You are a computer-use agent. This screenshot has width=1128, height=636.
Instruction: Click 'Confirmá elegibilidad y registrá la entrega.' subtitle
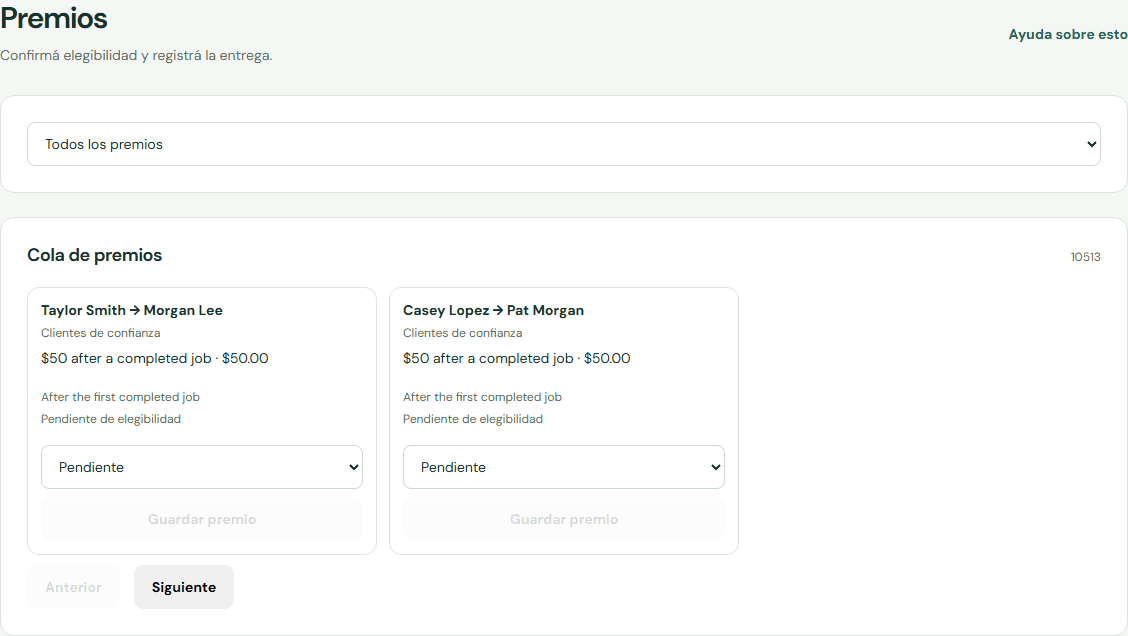(136, 55)
